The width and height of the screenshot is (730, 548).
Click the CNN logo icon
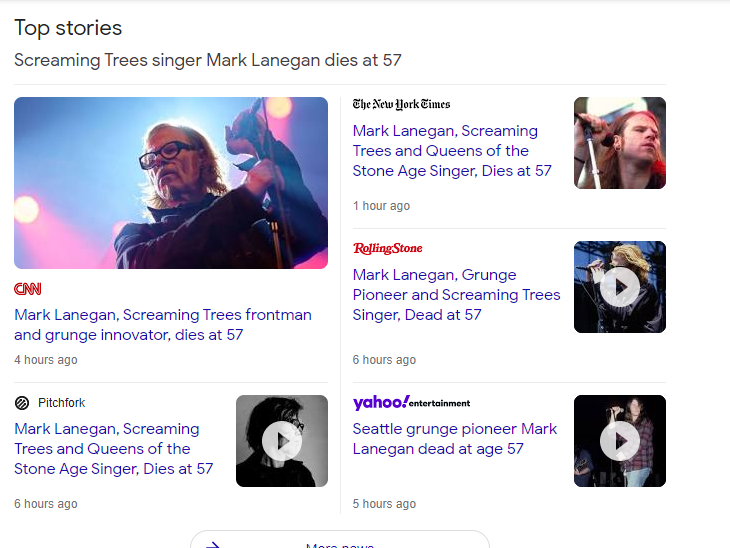tap(28, 289)
